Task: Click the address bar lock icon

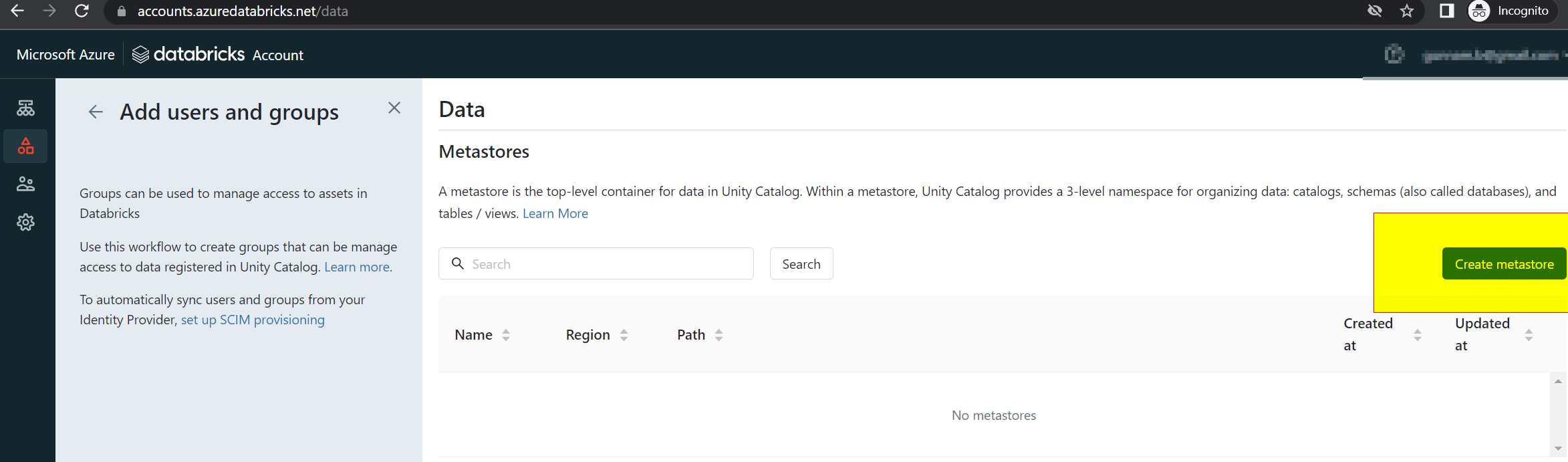Action: pos(121,11)
